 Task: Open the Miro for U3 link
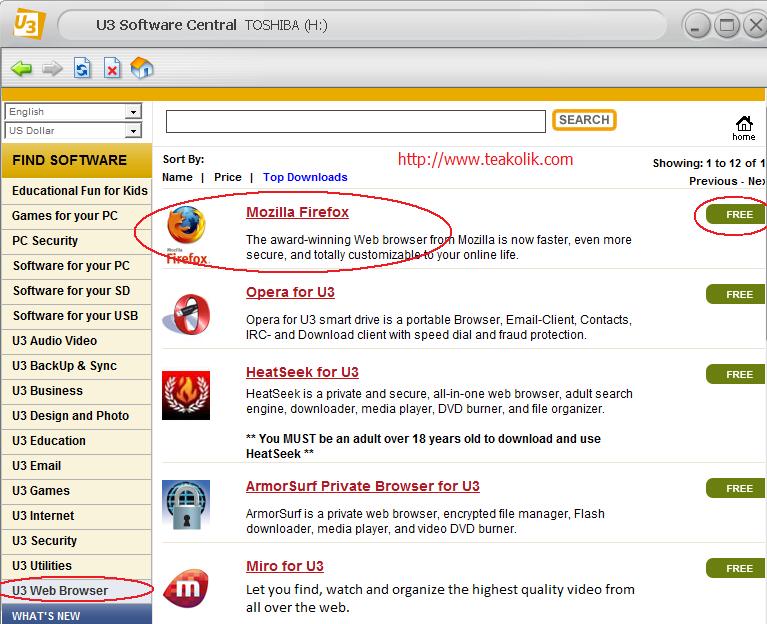pyautogui.click(x=285, y=566)
